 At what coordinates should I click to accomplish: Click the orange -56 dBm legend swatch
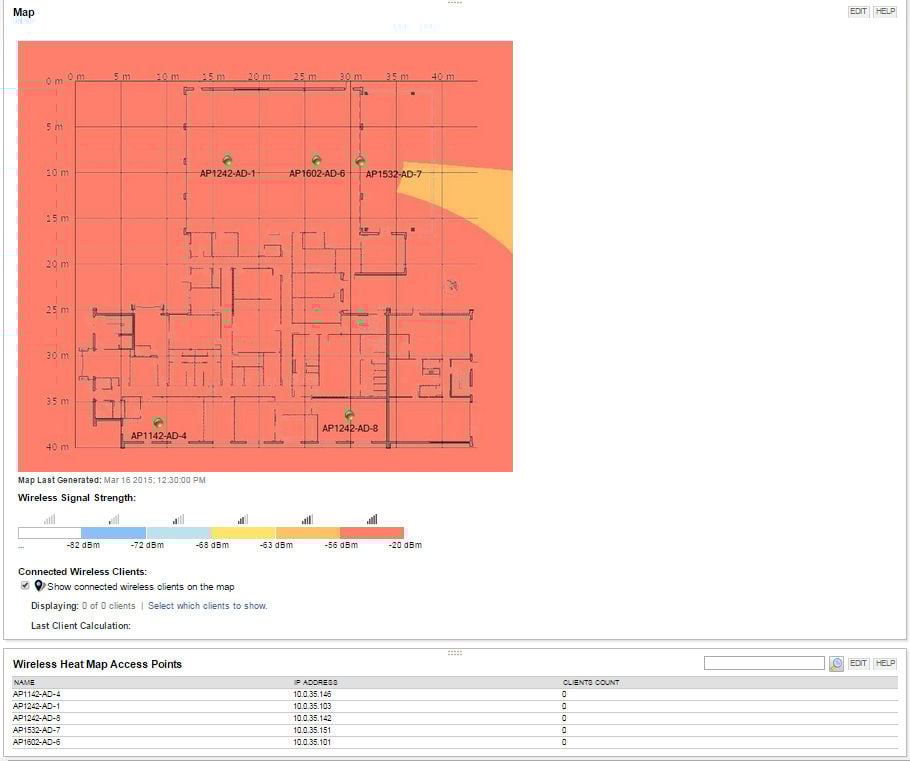307,533
